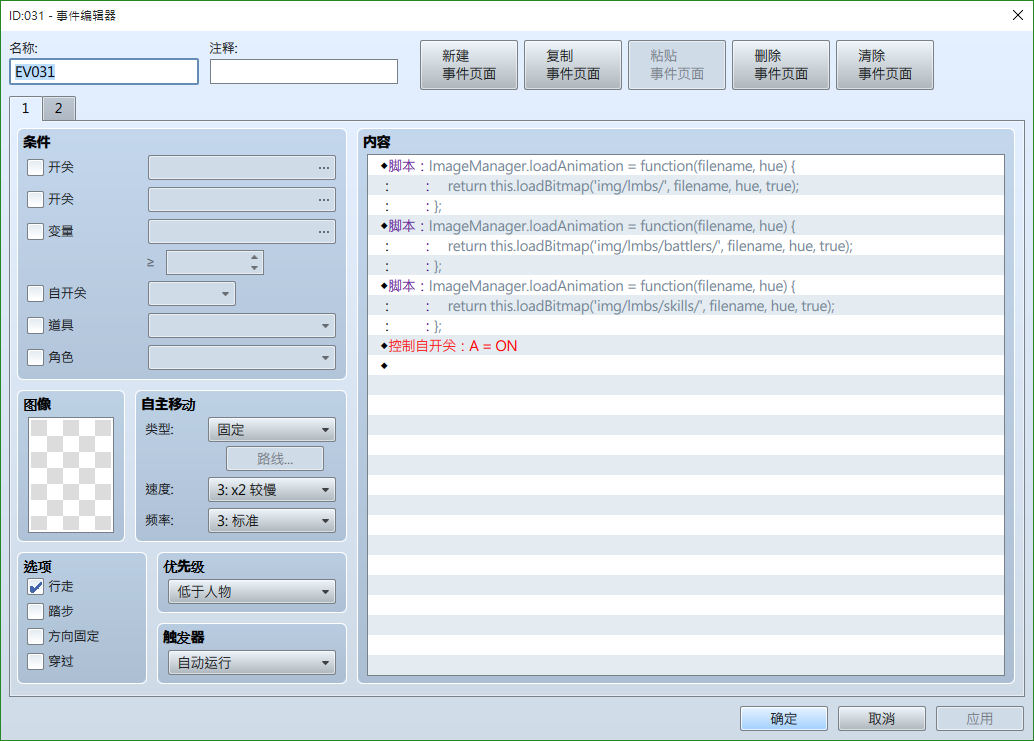Uncheck the 行走 option

[x=36, y=587]
